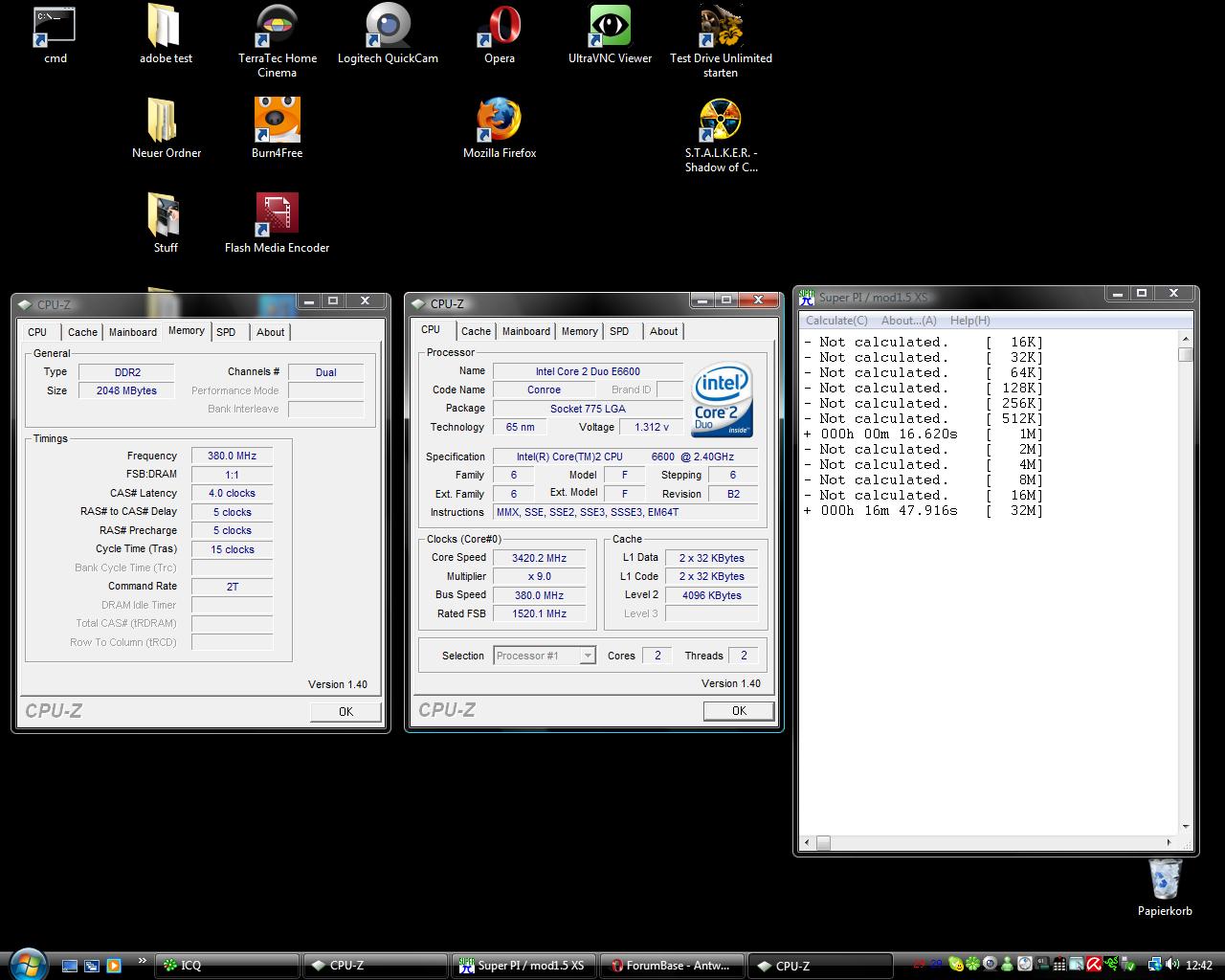
Task: Click Super PI horizontal scroll right arrow
Action: (x=1169, y=843)
